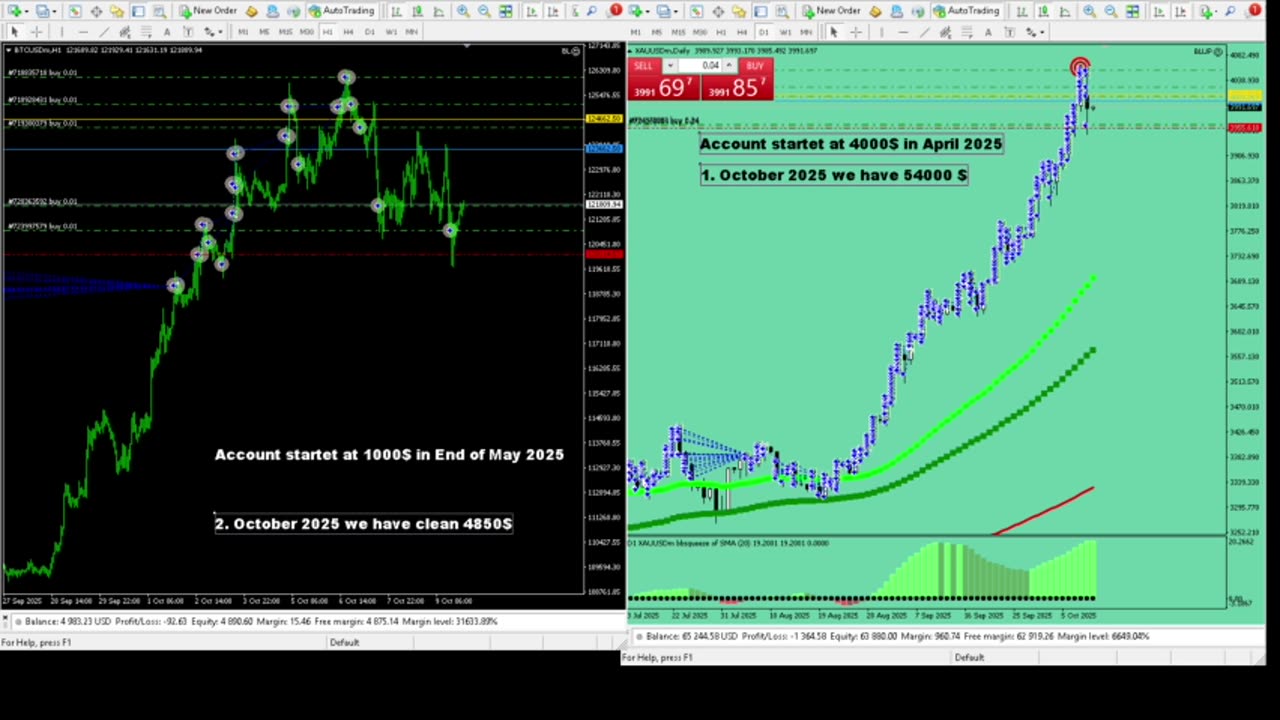The width and height of the screenshot is (1280, 720).
Task: Open Profiles icon in left window toolbar
Action: tap(42, 11)
